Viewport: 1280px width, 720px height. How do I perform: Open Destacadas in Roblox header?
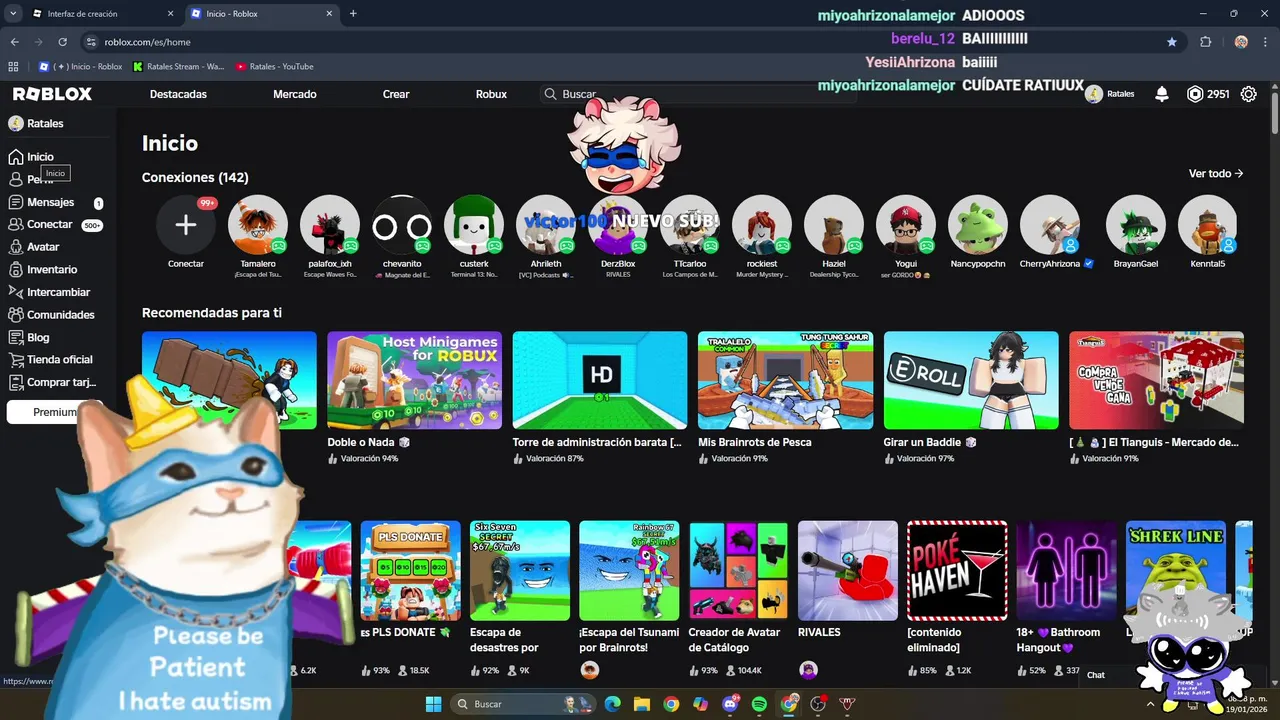[x=178, y=94]
